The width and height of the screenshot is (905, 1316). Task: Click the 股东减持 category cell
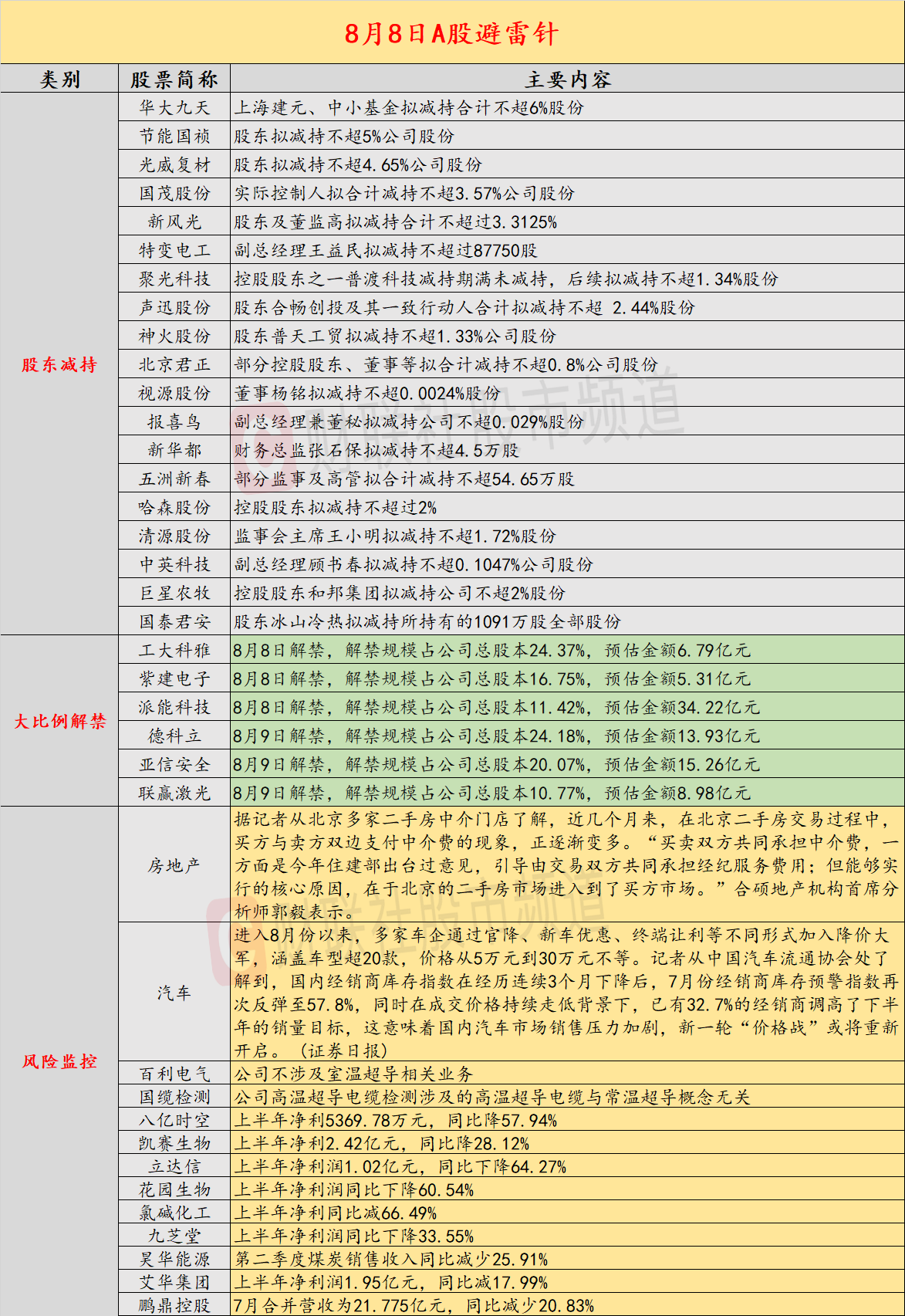(x=59, y=364)
